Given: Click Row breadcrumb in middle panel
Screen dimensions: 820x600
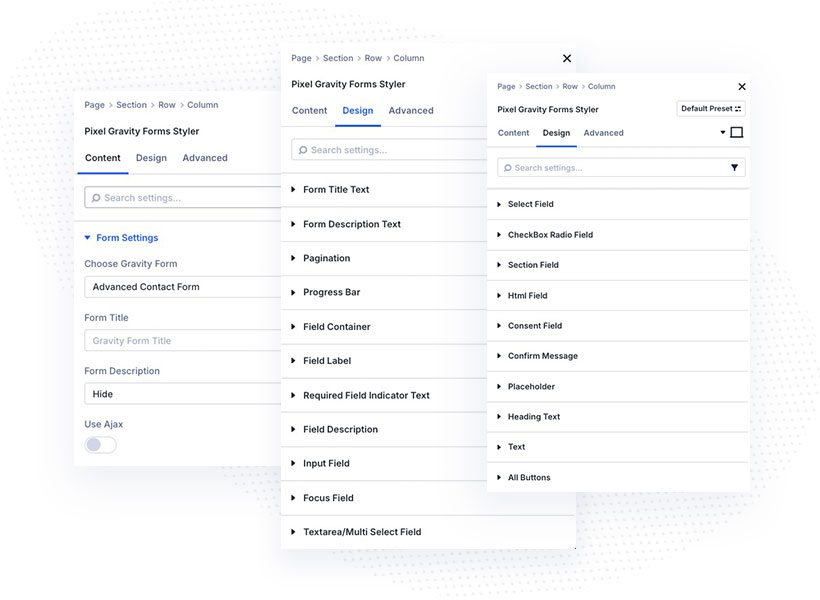Looking at the screenshot, I should pos(373,58).
